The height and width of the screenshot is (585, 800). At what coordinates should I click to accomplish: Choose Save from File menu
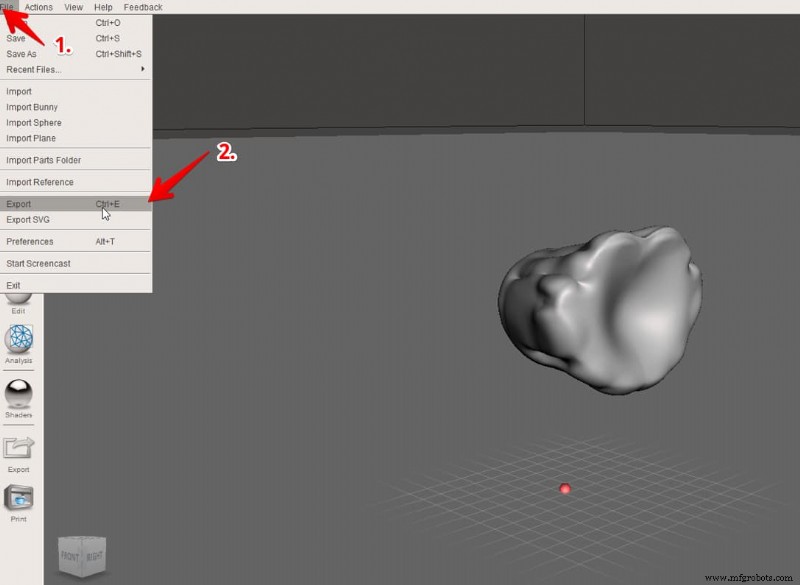76,38
